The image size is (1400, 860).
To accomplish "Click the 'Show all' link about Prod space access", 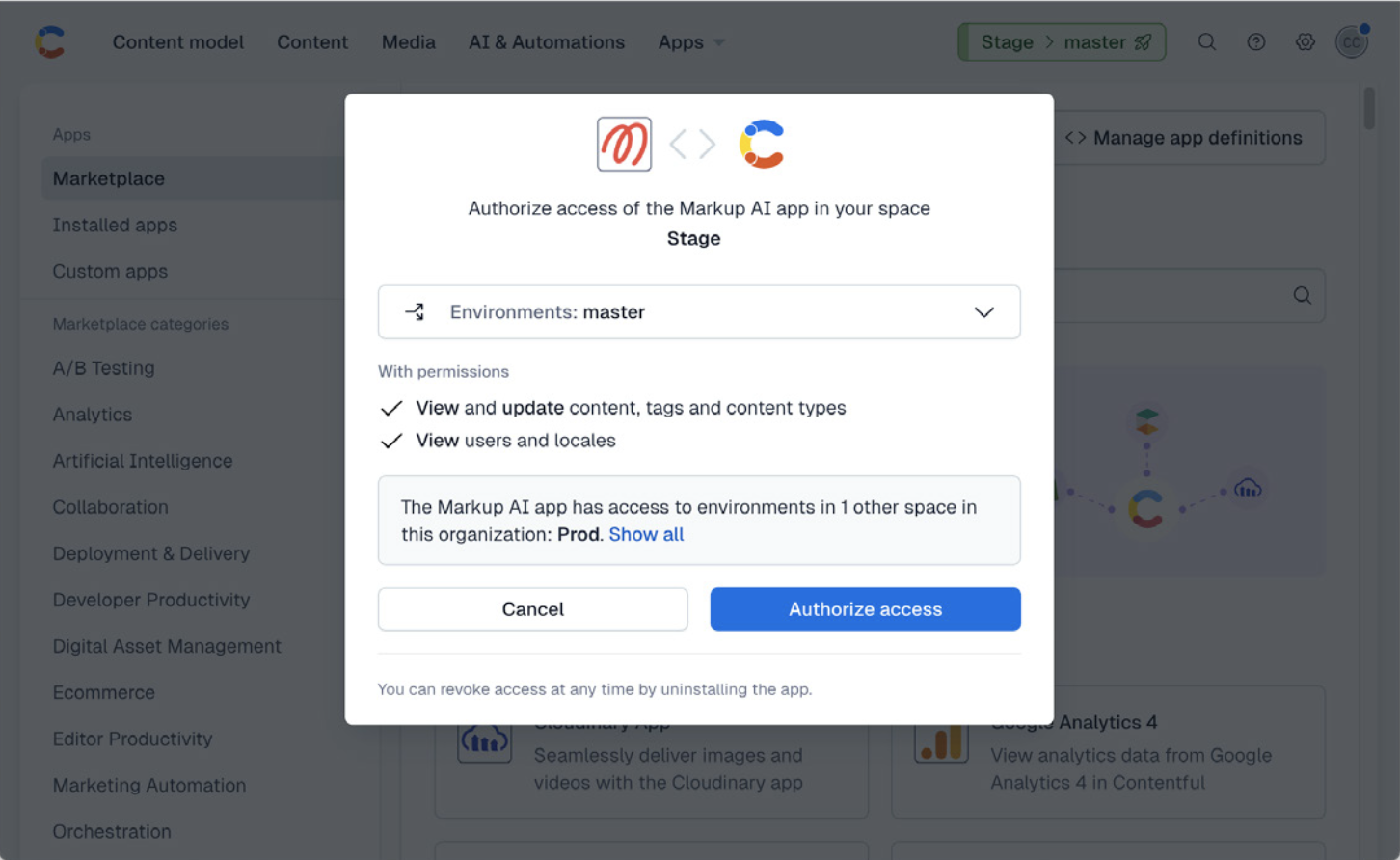I will [x=646, y=534].
